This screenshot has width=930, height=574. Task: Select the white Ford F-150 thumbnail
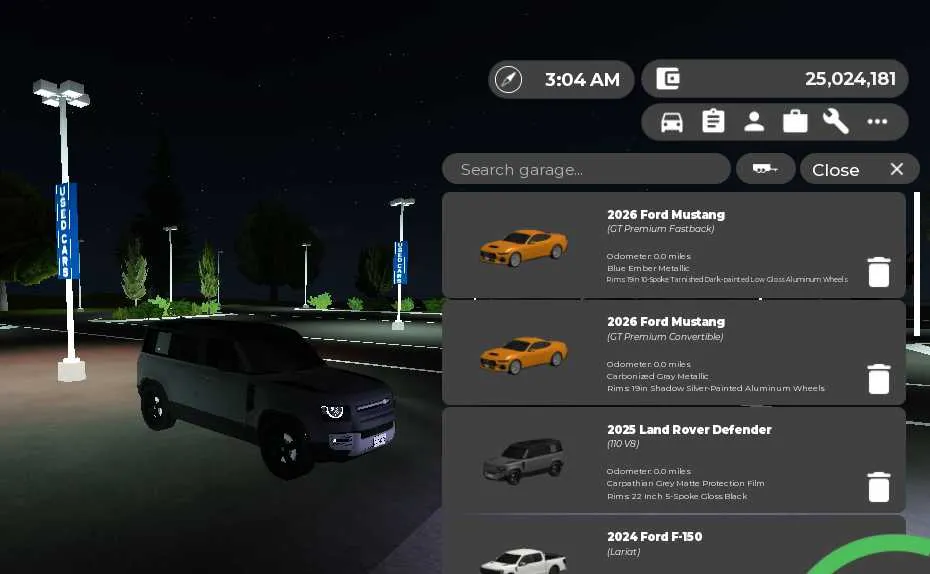524,560
